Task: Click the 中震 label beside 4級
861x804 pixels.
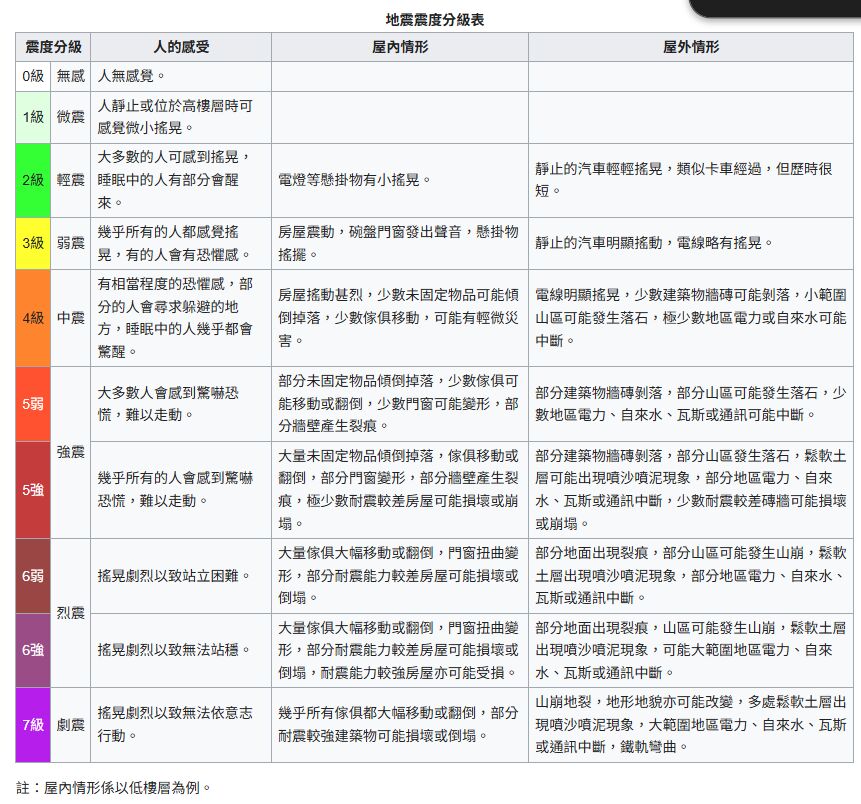Action: (x=70, y=320)
